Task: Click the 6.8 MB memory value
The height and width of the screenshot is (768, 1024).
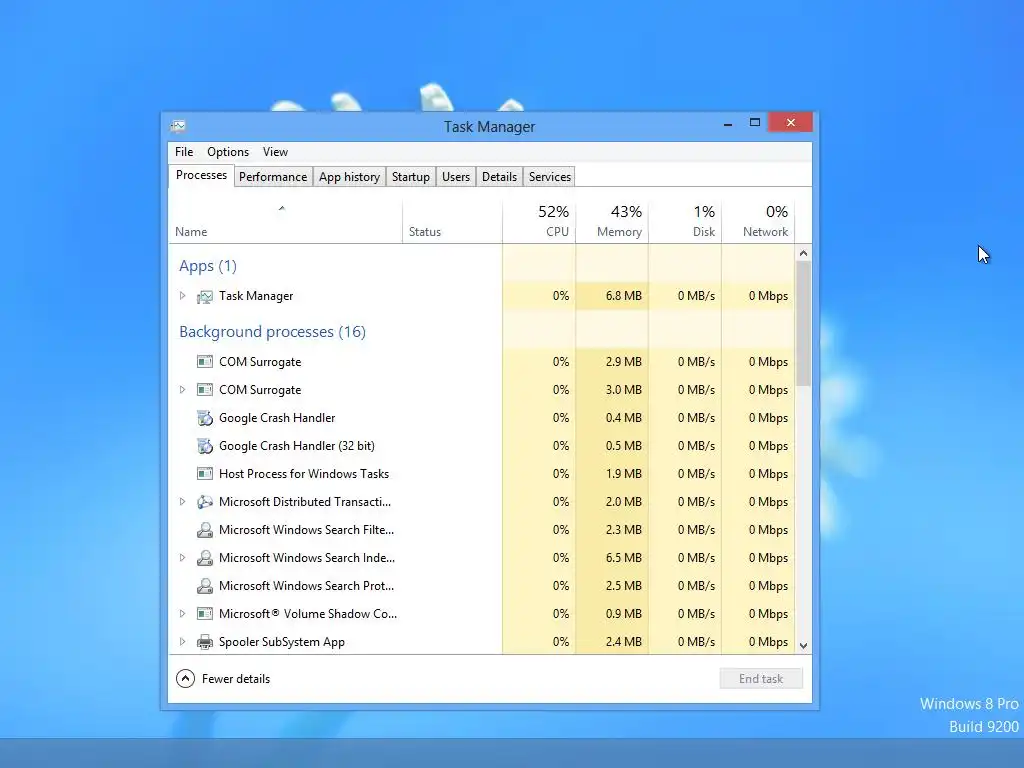Action: (x=623, y=296)
